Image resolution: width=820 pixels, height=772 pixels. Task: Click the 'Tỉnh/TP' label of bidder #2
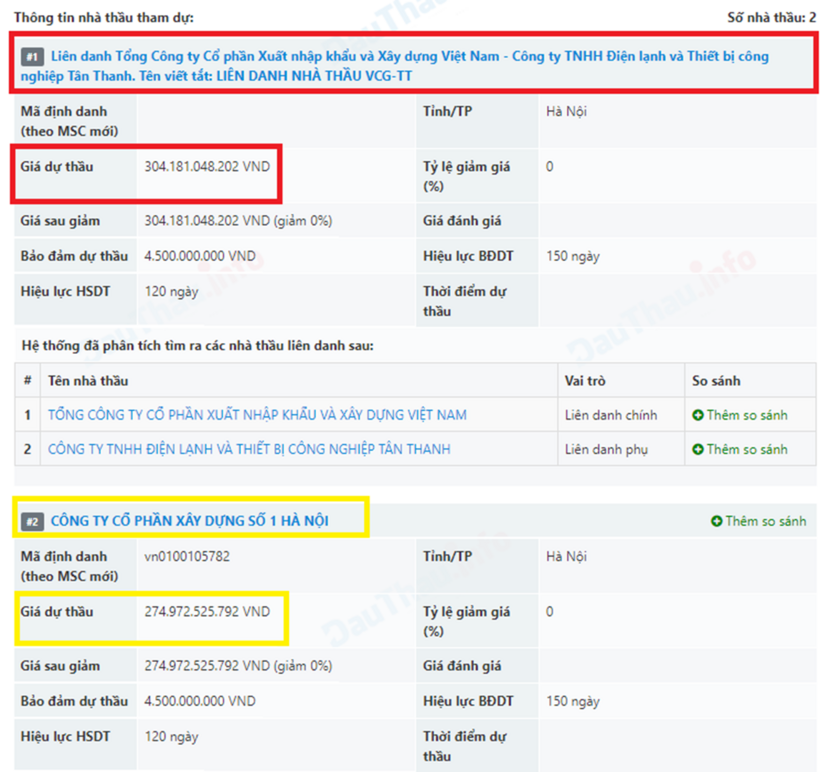pos(447,557)
